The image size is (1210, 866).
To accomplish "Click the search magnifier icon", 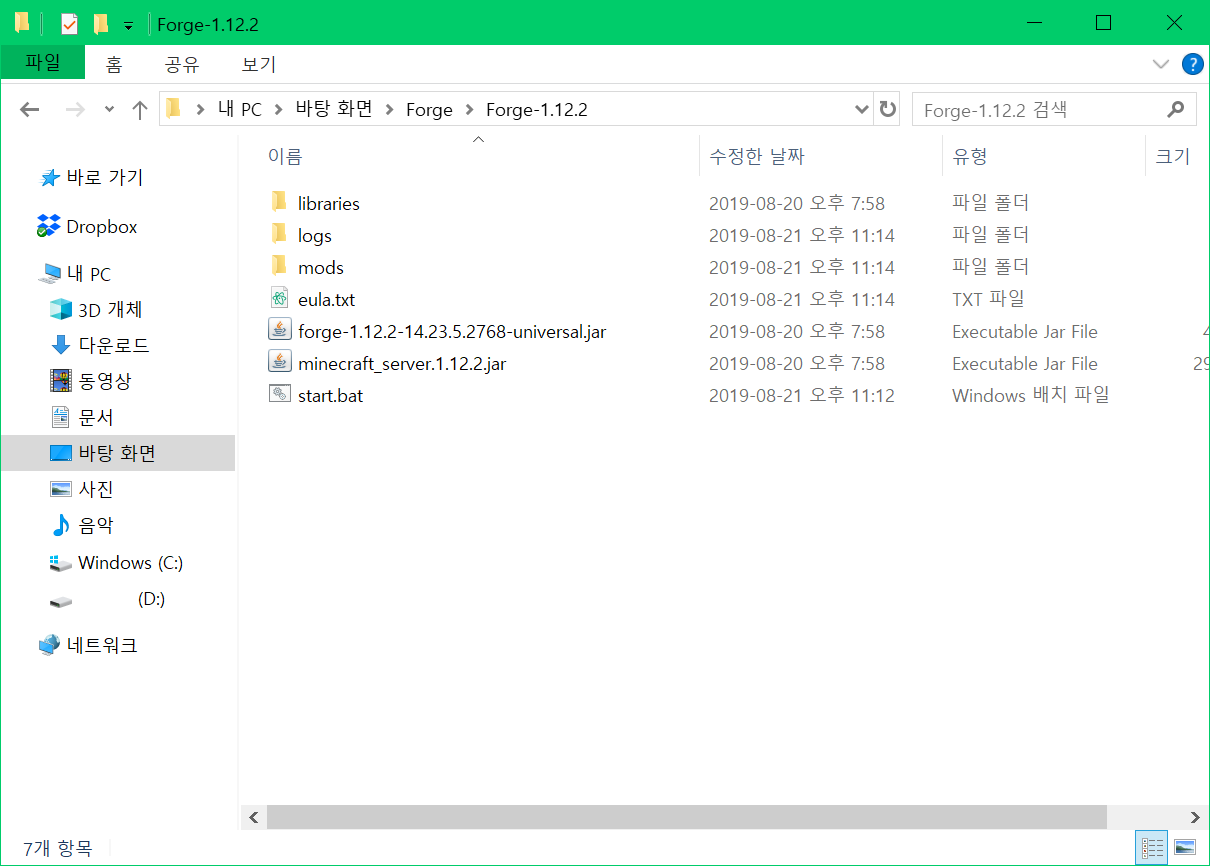I will (x=1175, y=109).
